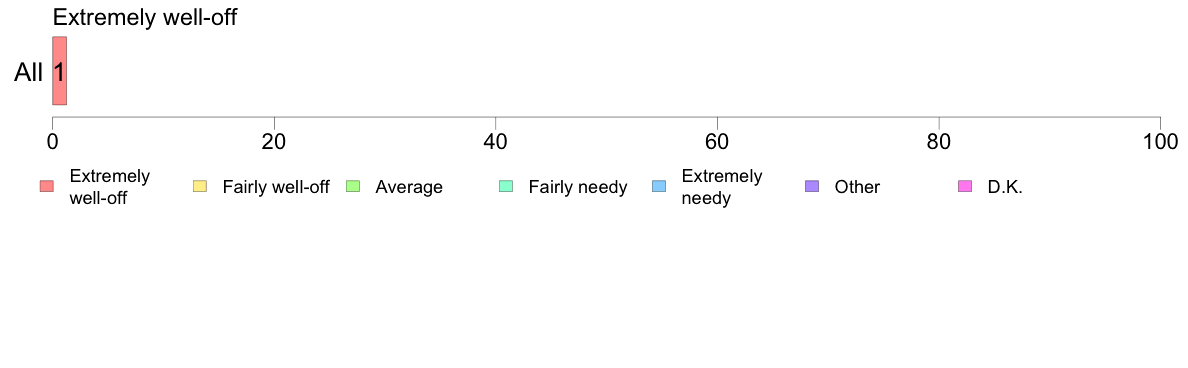Click the D.K. legend label
1188x368 pixels.
coord(1005,187)
